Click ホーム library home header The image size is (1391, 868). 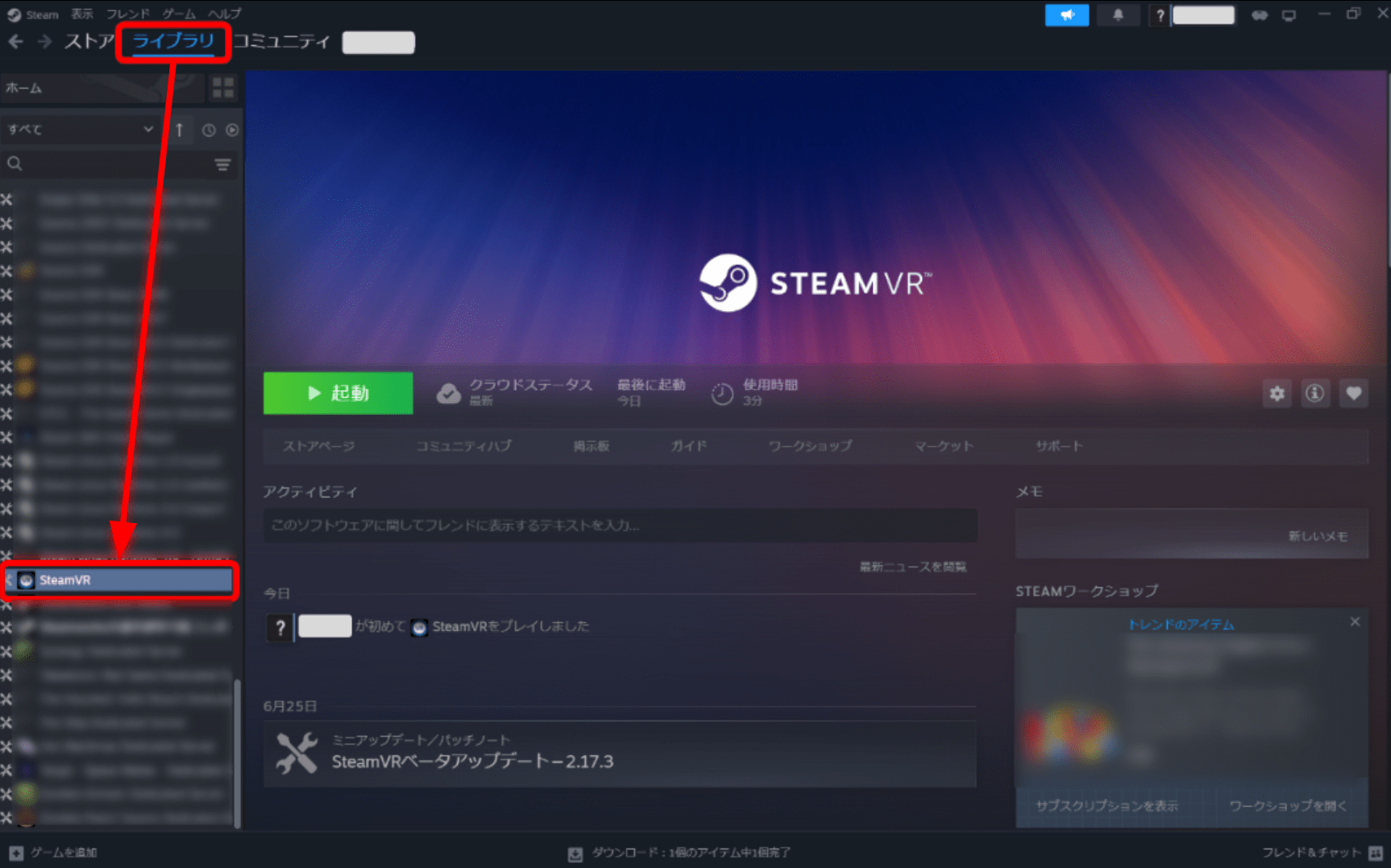pyautogui.click(x=103, y=88)
